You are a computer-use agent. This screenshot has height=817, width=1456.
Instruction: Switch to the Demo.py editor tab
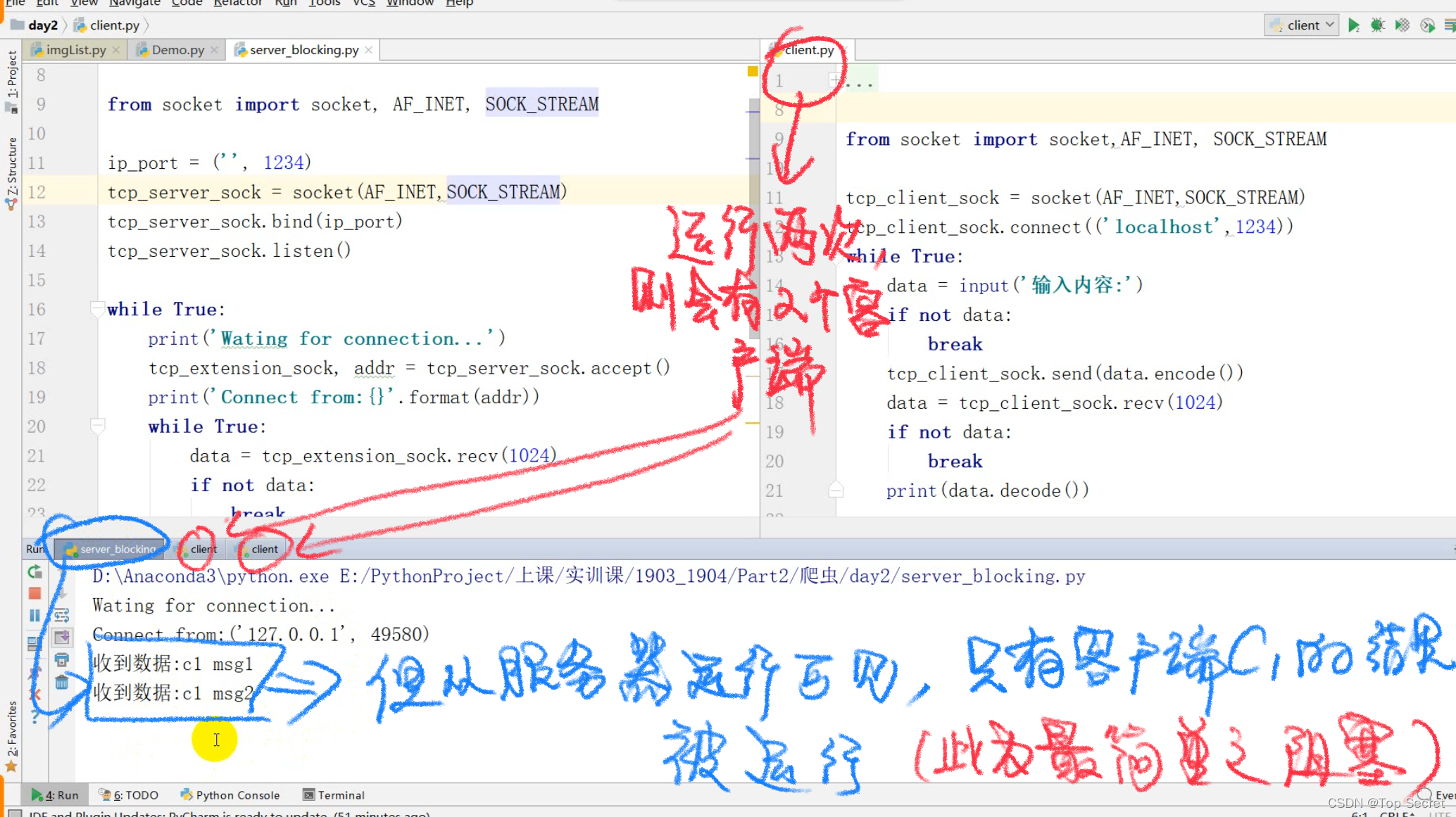pyautogui.click(x=177, y=50)
